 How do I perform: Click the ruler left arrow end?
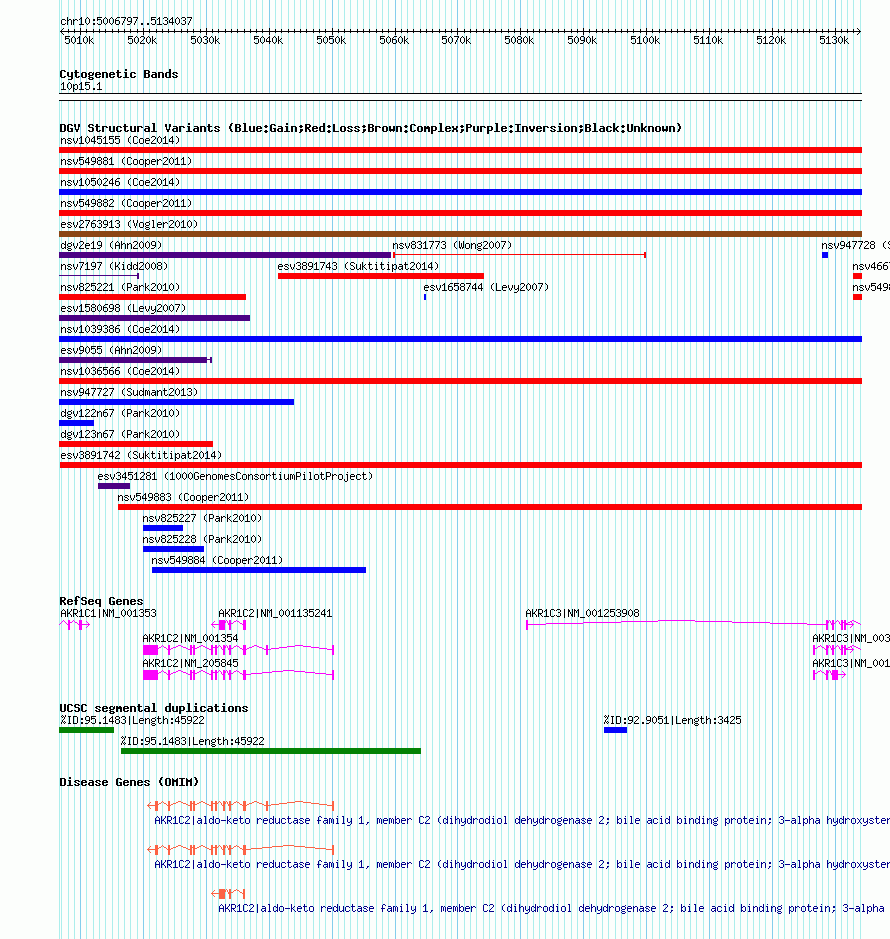(x=63, y=31)
